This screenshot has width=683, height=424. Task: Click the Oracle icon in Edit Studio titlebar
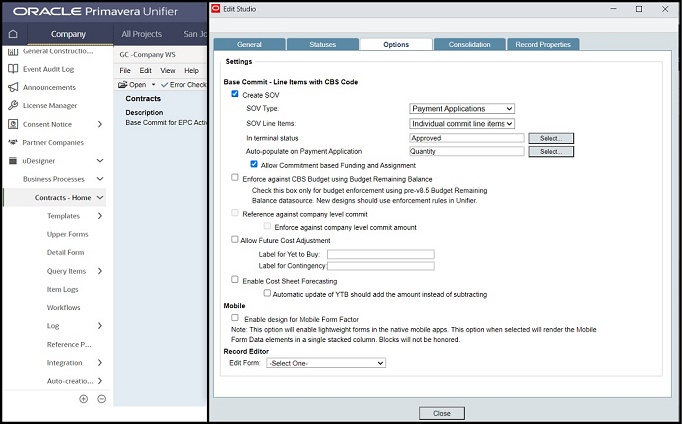pos(216,9)
